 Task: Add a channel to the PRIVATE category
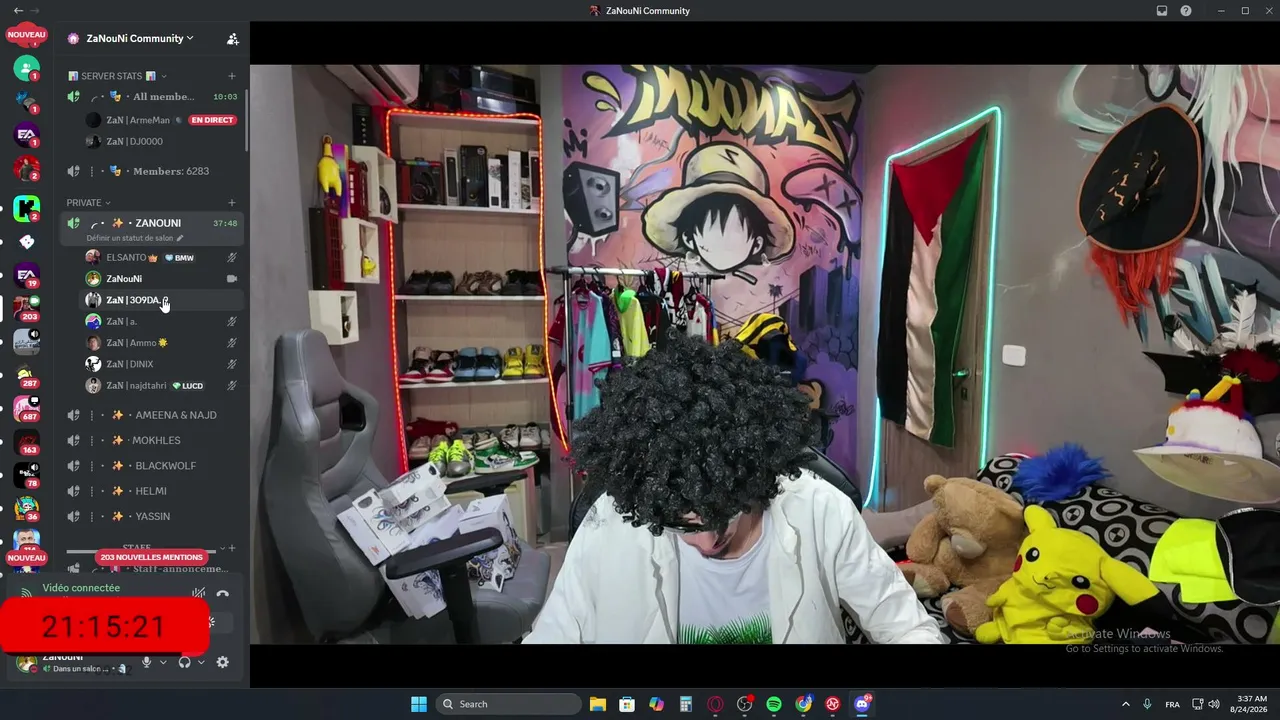click(x=232, y=203)
